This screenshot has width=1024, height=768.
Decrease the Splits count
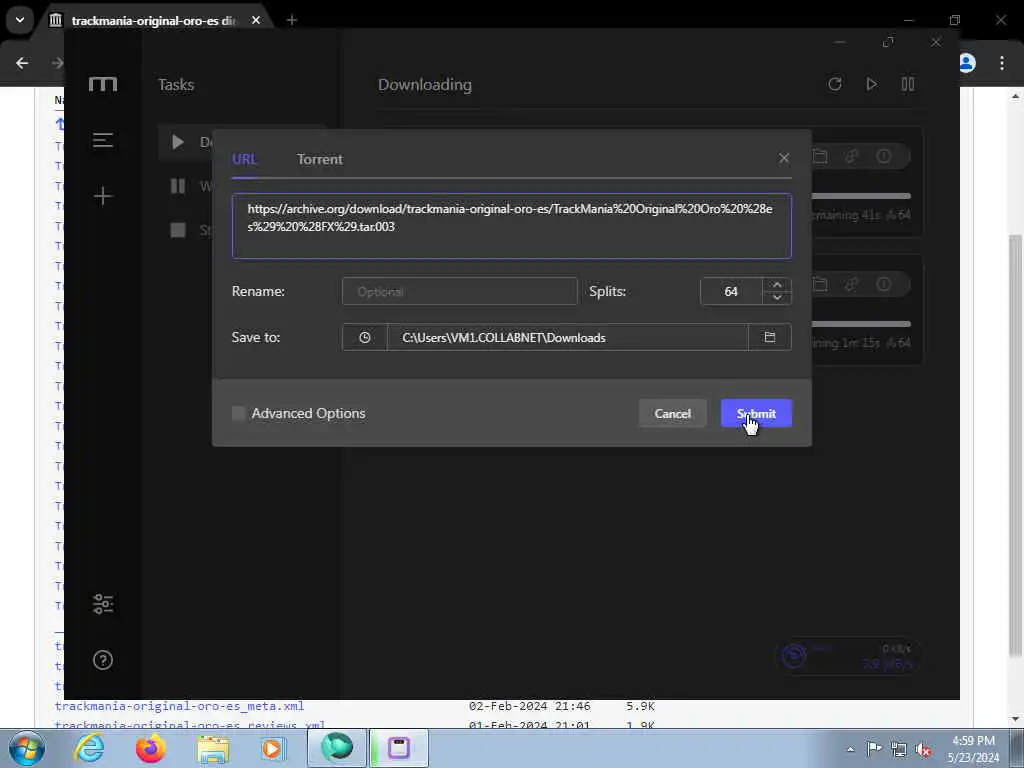coord(776,298)
